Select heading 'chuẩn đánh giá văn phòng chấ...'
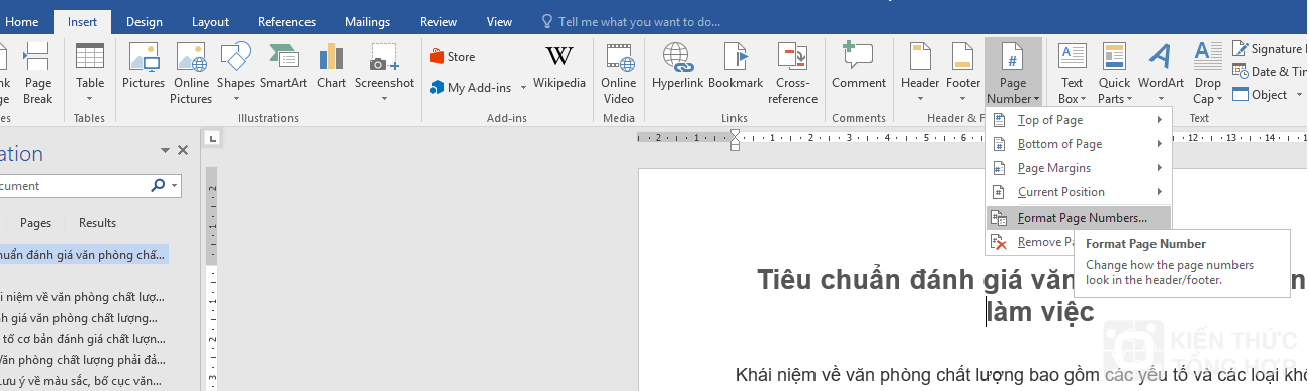This screenshot has height=391, width=1309. click(84, 255)
